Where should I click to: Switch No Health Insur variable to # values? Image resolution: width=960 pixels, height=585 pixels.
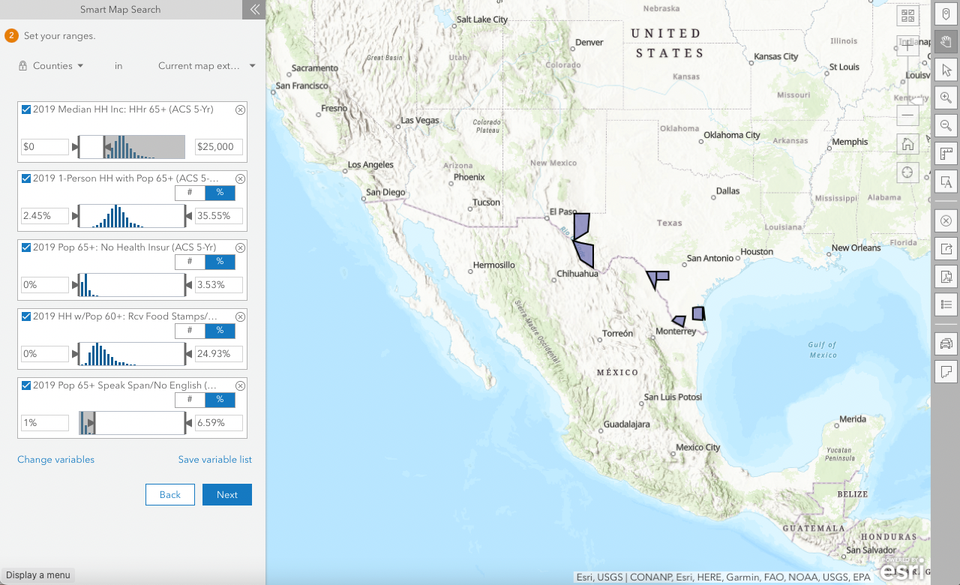coord(190,261)
